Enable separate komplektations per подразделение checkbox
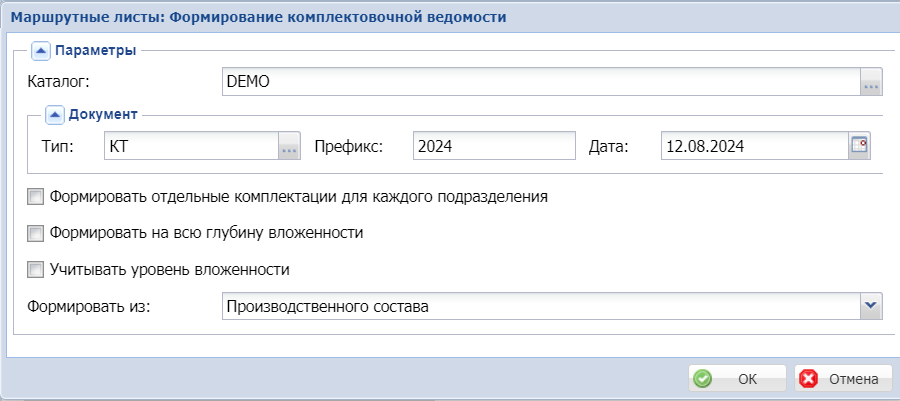900x401 pixels. pyautogui.click(x=36, y=197)
